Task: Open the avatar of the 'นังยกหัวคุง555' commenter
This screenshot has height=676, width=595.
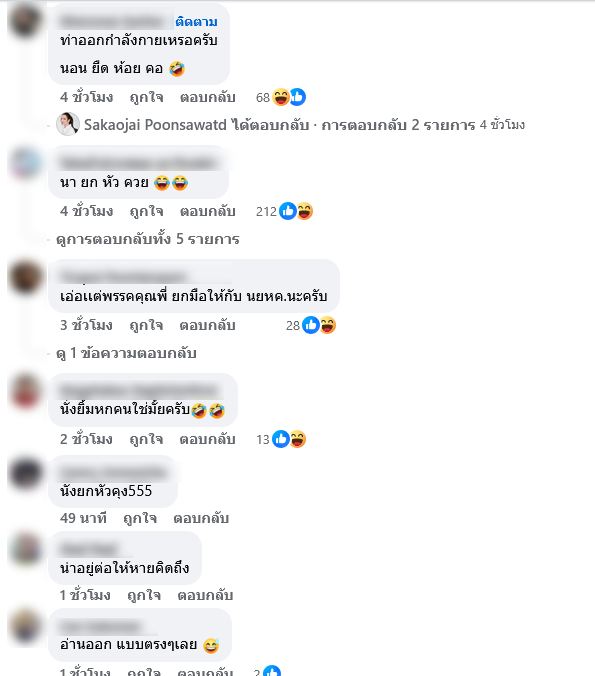Action: pos(25,473)
